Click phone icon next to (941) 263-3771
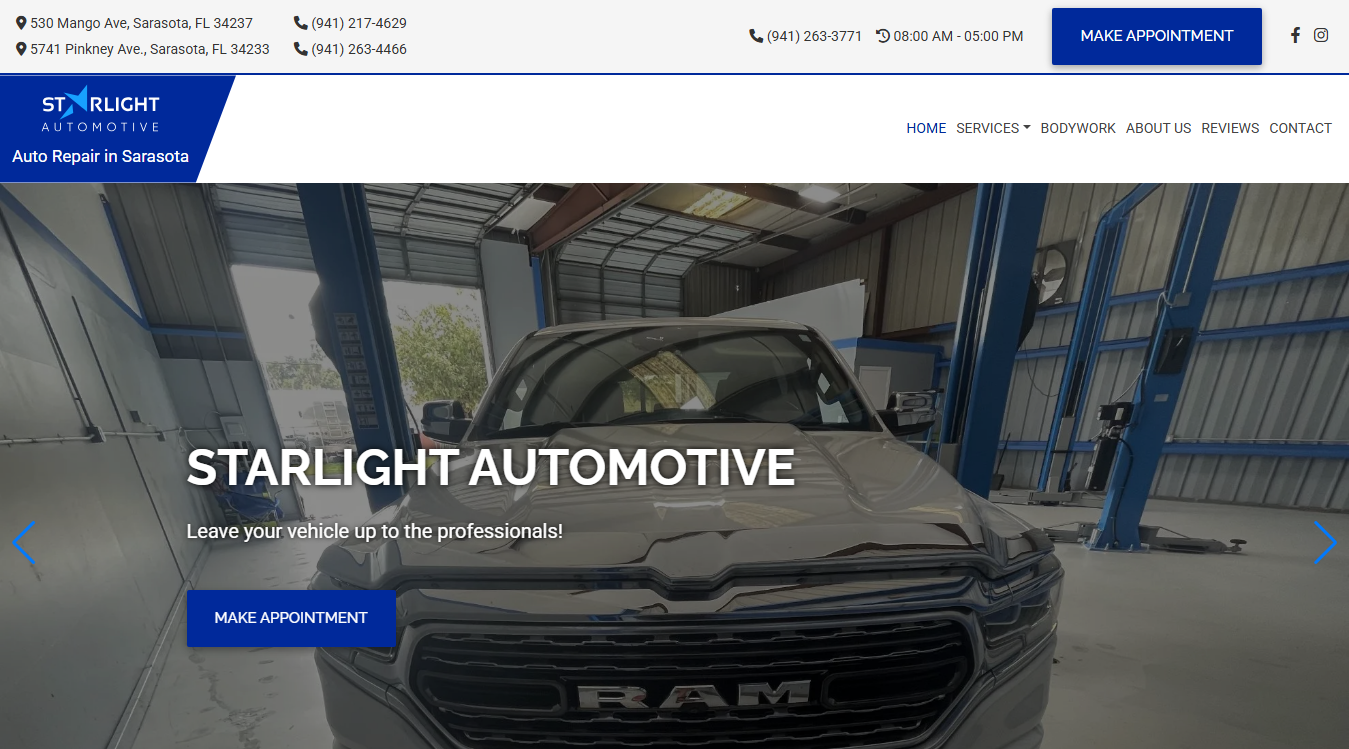The height and width of the screenshot is (749, 1349). click(756, 36)
